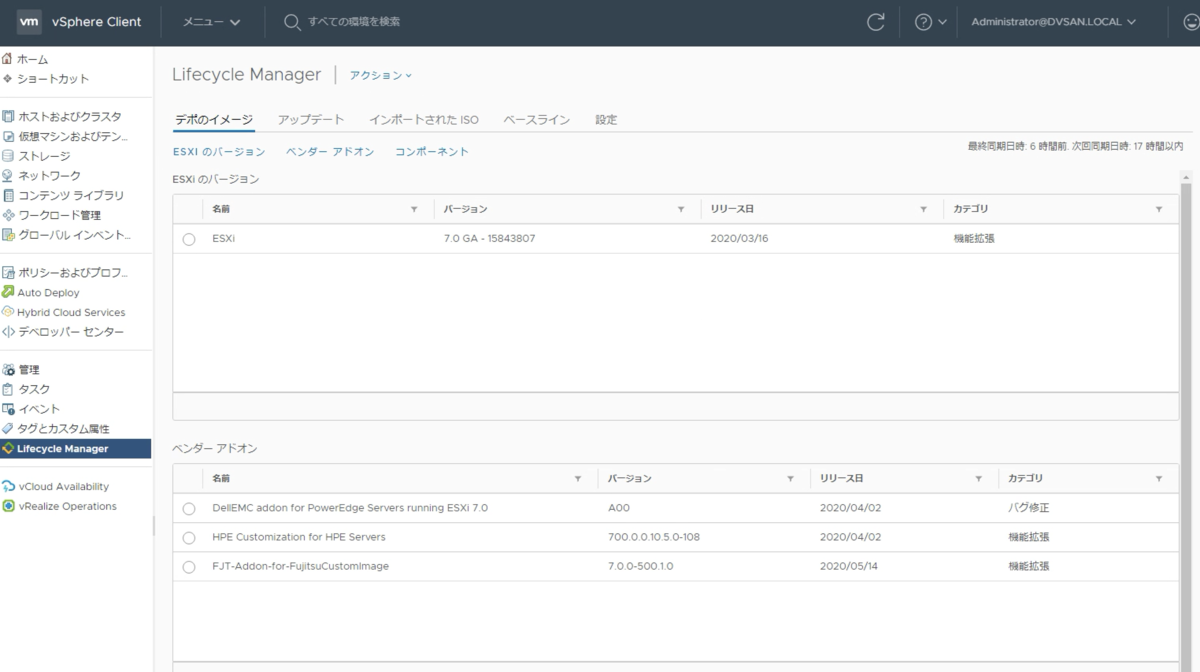The height and width of the screenshot is (672, 1200).
Task: Open the help menu chevron
Action: click(942, 22)
